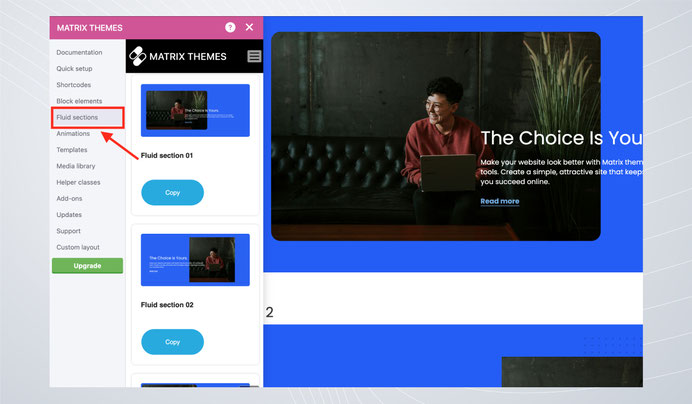Click the 'Fluid section 01' title

tap(167, 155)
